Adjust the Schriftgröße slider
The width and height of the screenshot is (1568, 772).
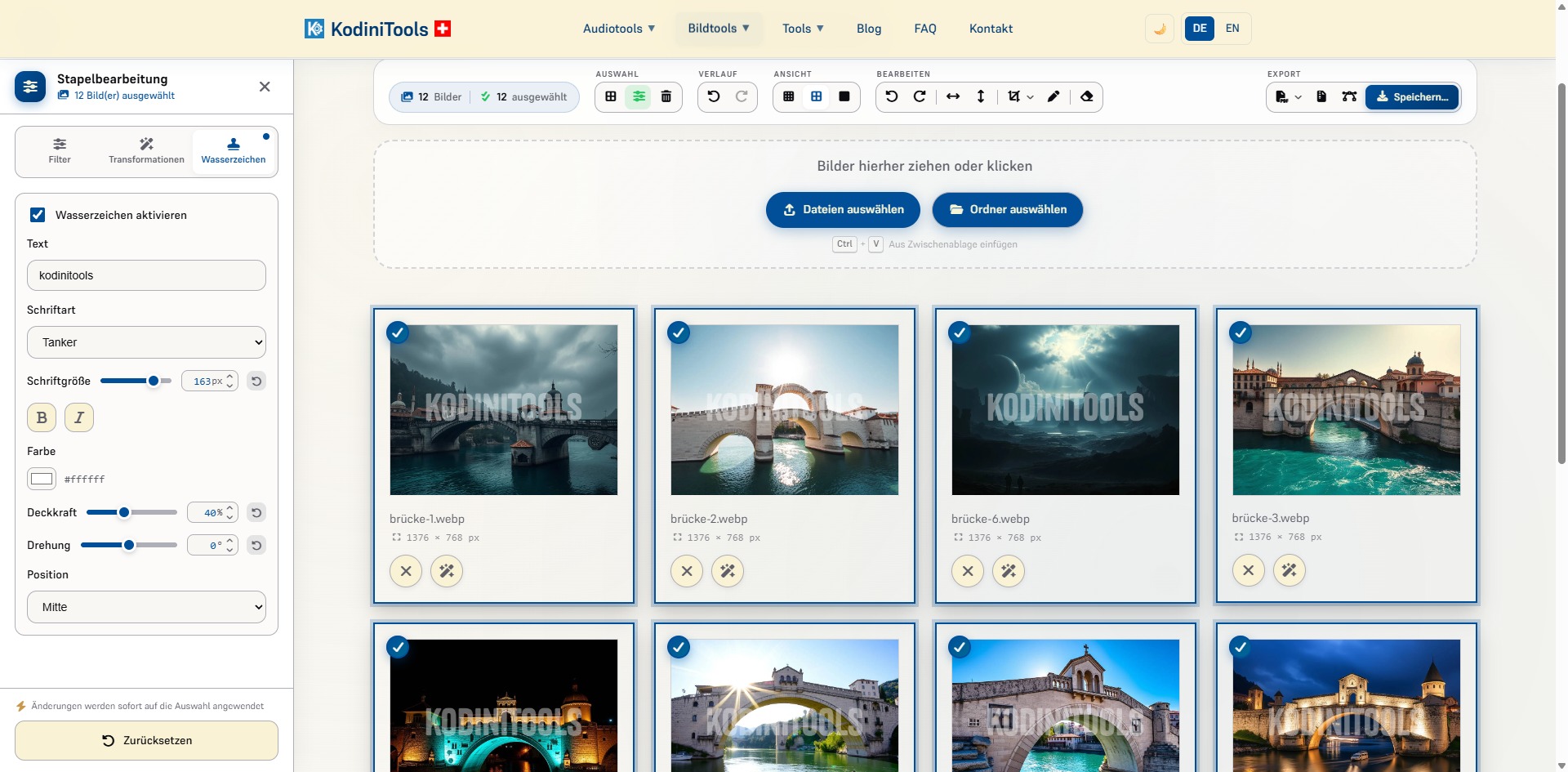pos(136,381)
